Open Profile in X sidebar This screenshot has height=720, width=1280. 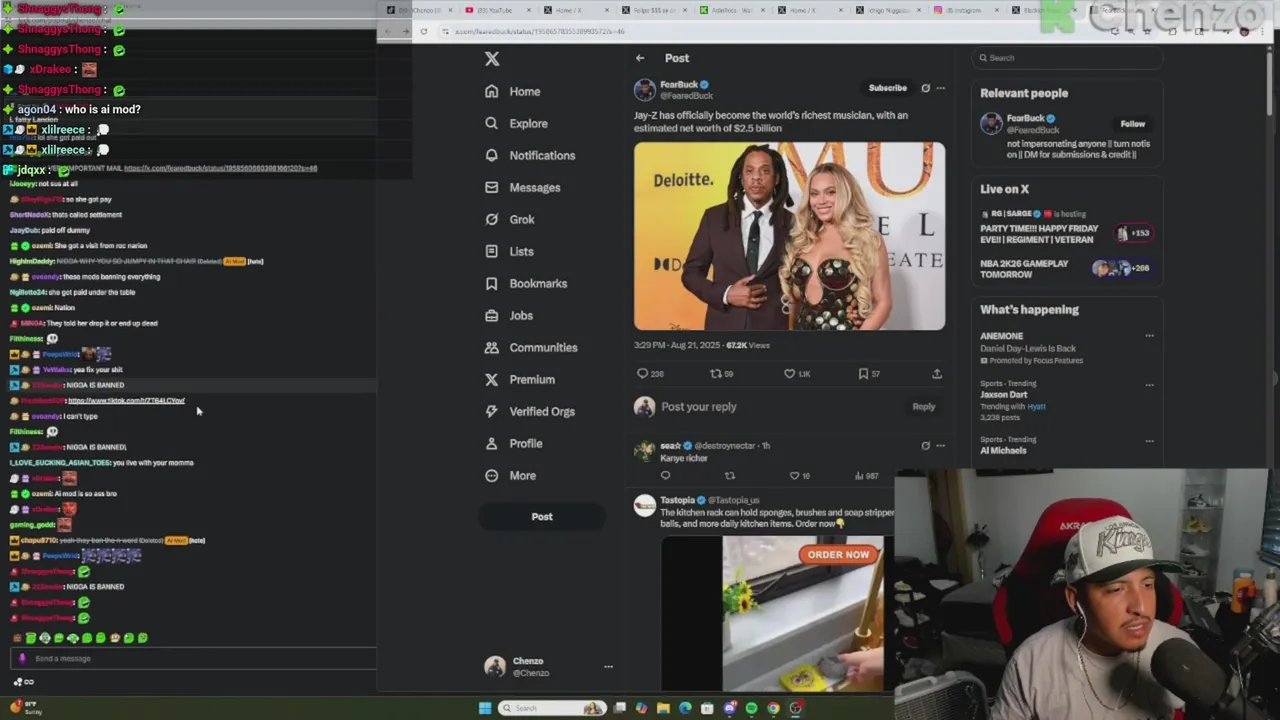tap(514, 443)
